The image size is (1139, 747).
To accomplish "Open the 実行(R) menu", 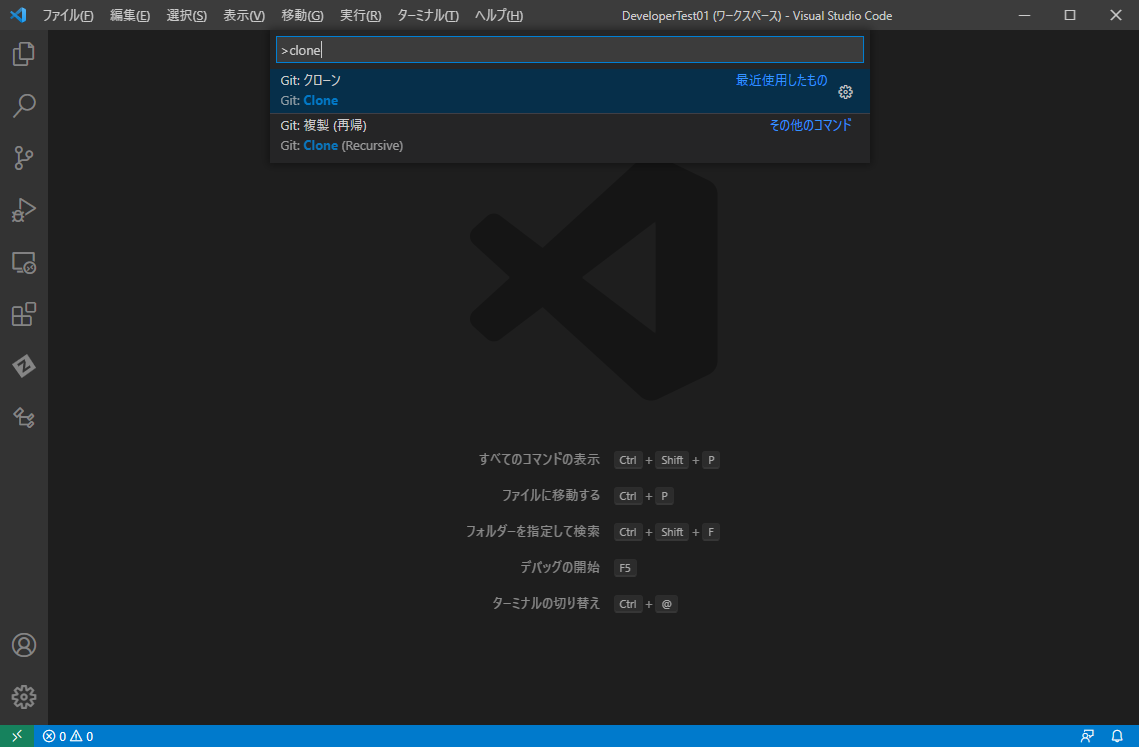I will point(360,15).
